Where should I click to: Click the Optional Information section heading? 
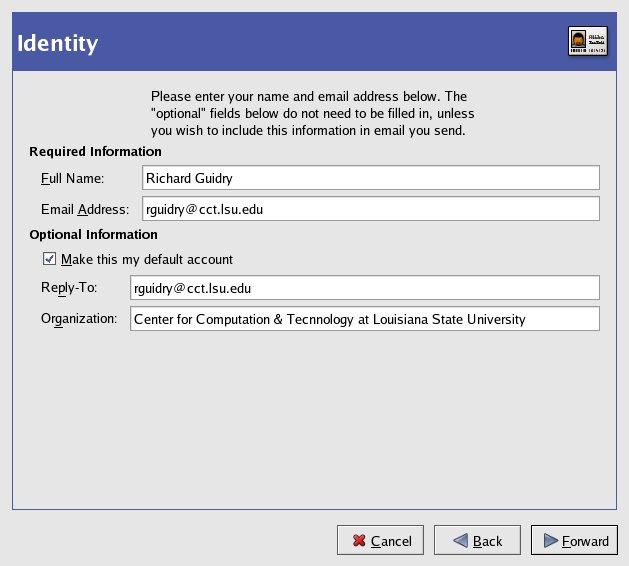93,235
